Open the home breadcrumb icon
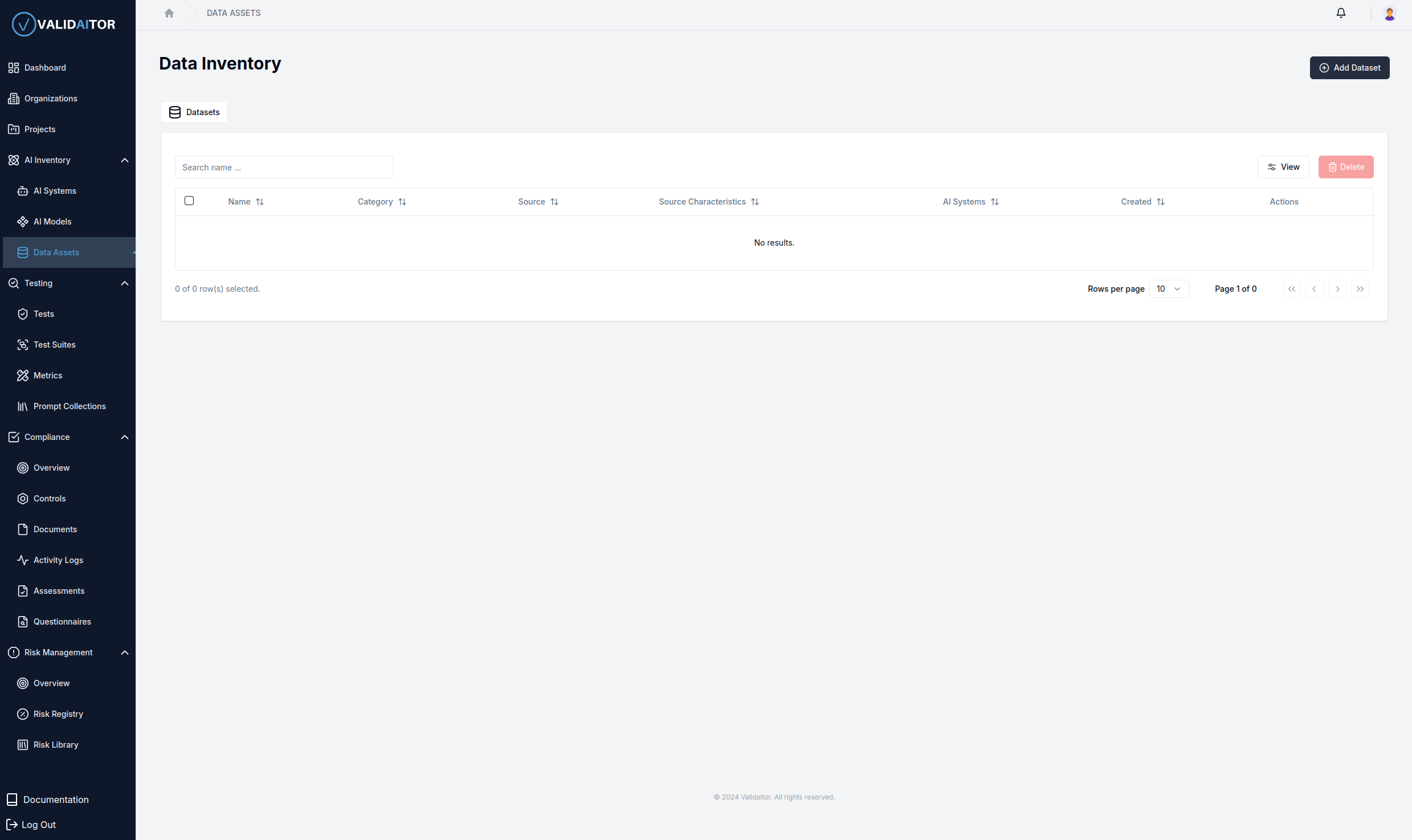 pyautogui.click(x=169, y=13)
